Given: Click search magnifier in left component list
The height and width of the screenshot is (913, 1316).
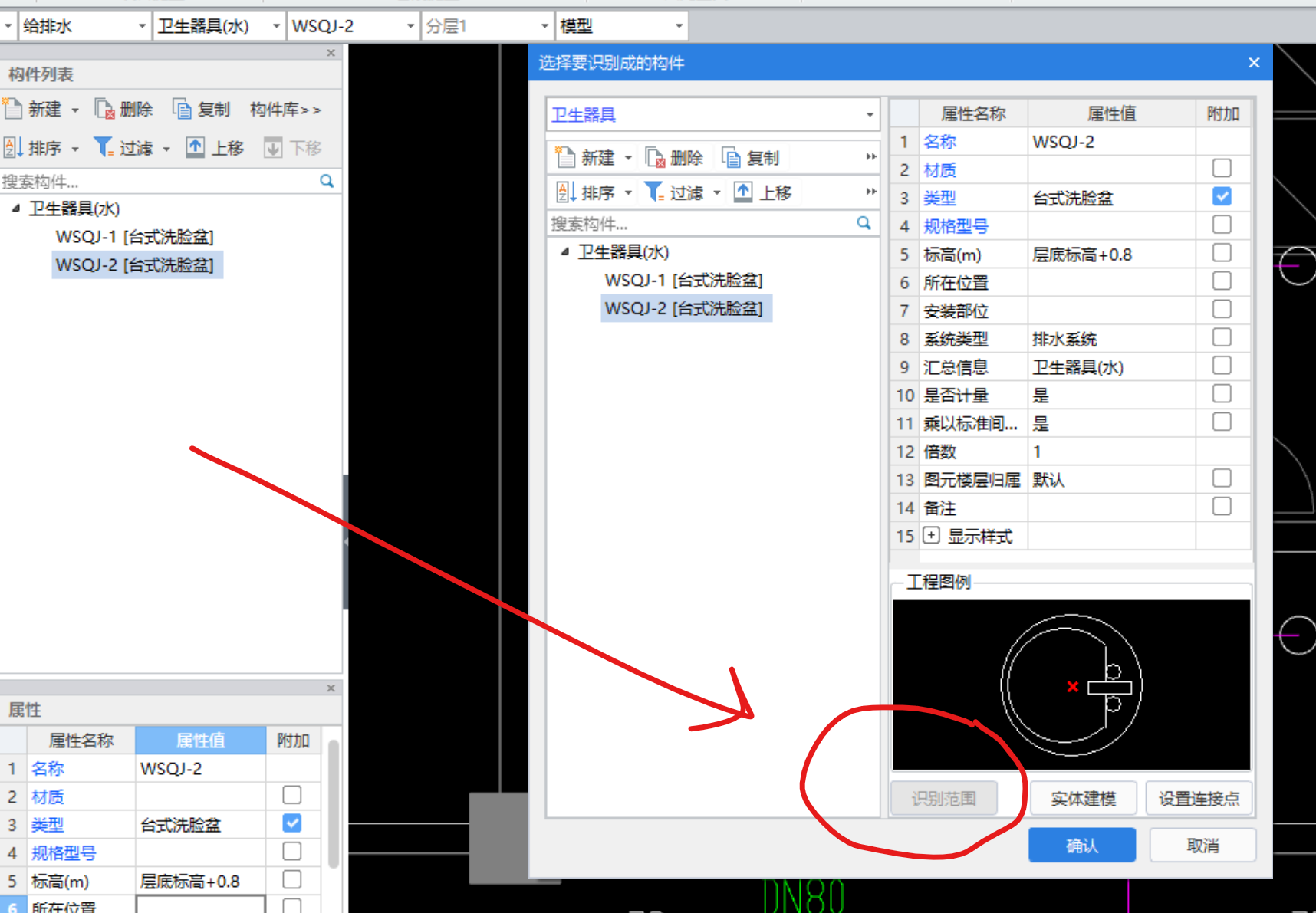Looking at the screenshot, I should (327, 181).
